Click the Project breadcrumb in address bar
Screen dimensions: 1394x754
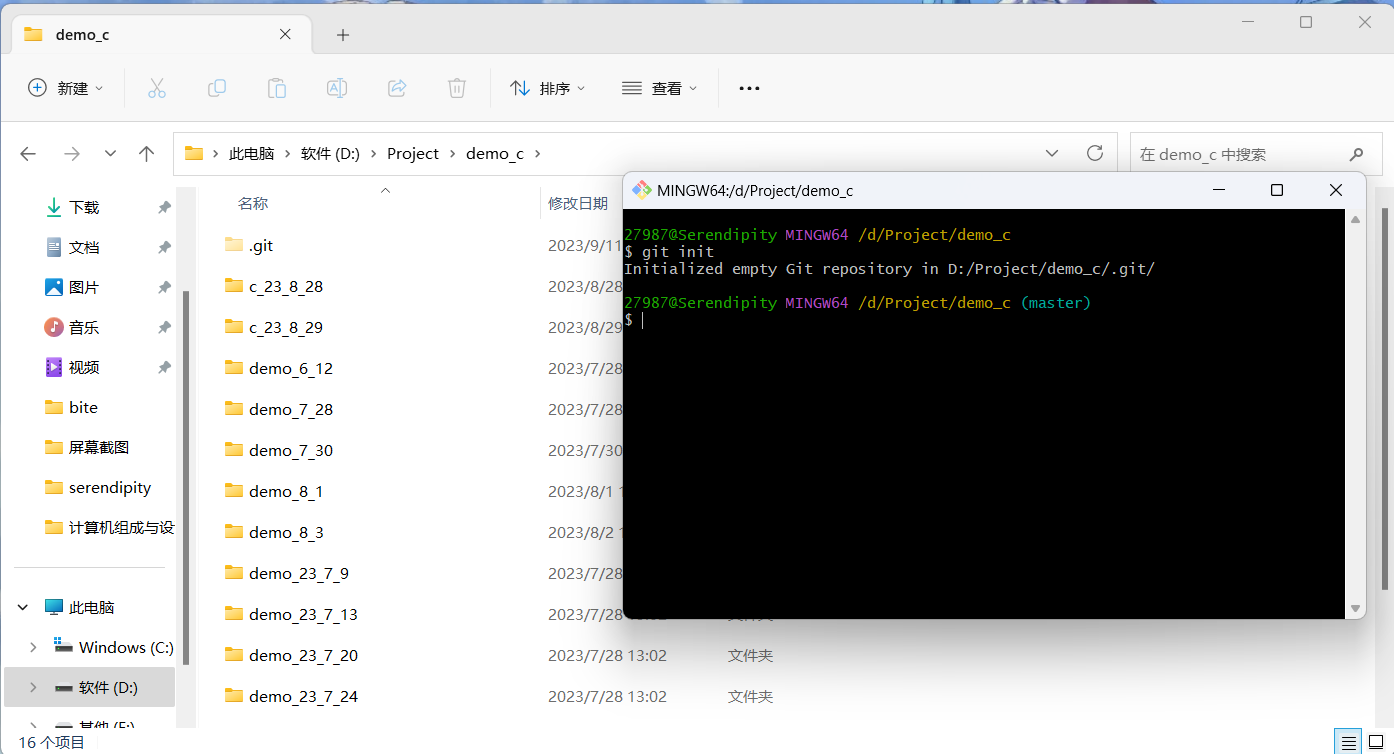pyautogui.click(x=413, y=153)
